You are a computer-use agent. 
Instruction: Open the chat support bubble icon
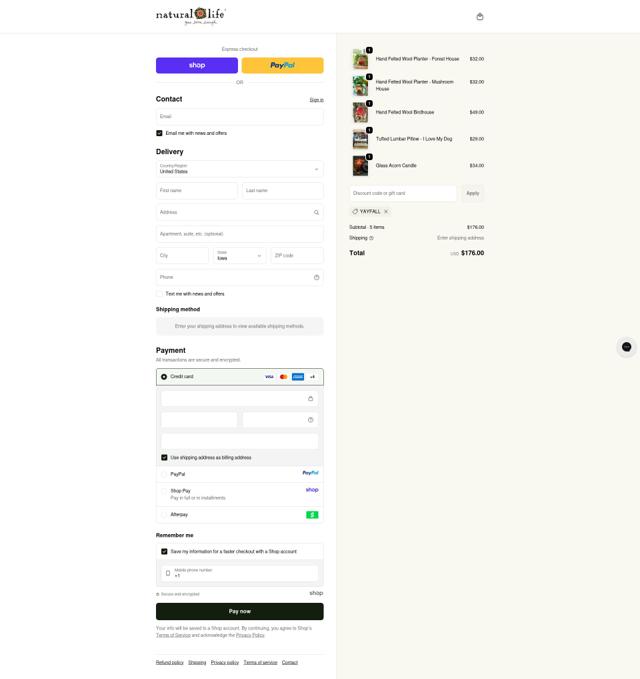[x=626, y=346]
